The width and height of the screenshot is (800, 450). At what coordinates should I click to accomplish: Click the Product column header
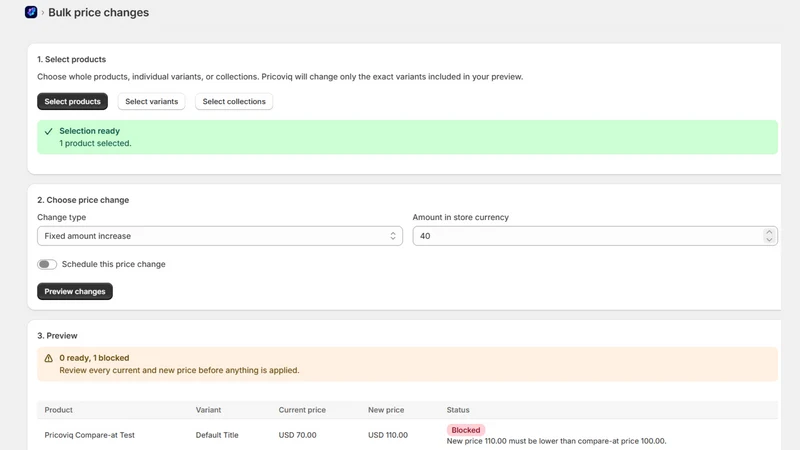pos(58,410)
